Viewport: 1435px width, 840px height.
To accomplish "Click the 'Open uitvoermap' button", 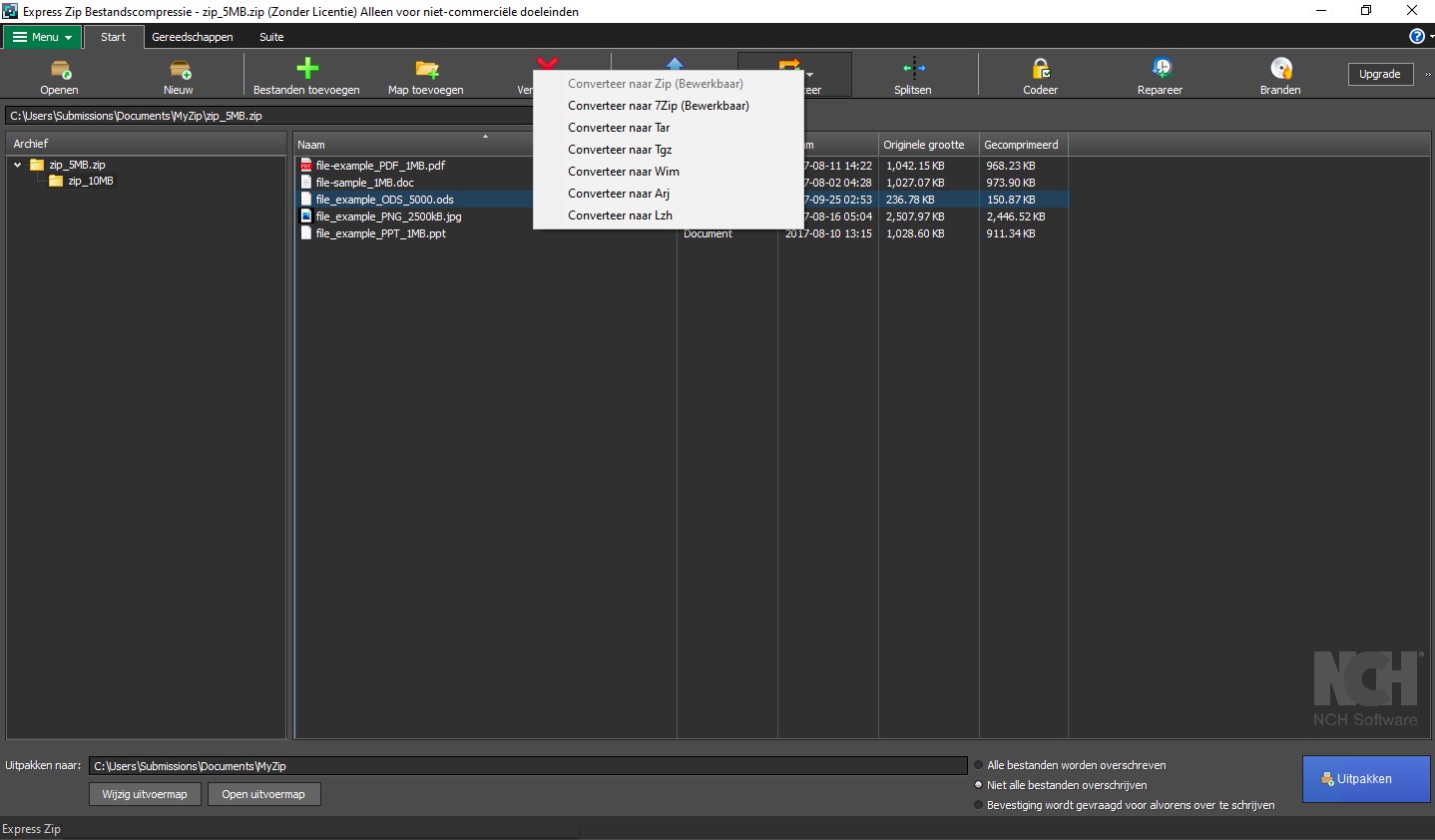I will click(263, 794).
